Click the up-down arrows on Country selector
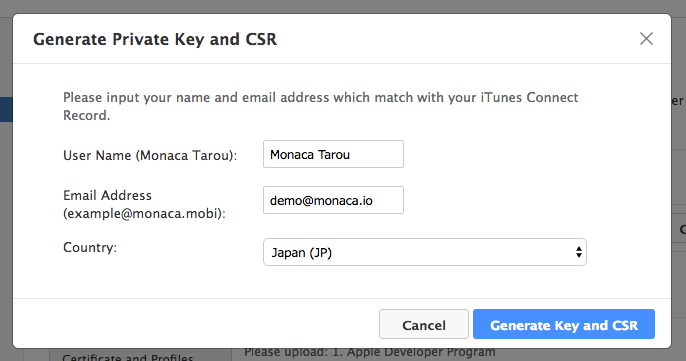This screenshot has height=361, width=686. pyautogui.click(x=578, y=252)
